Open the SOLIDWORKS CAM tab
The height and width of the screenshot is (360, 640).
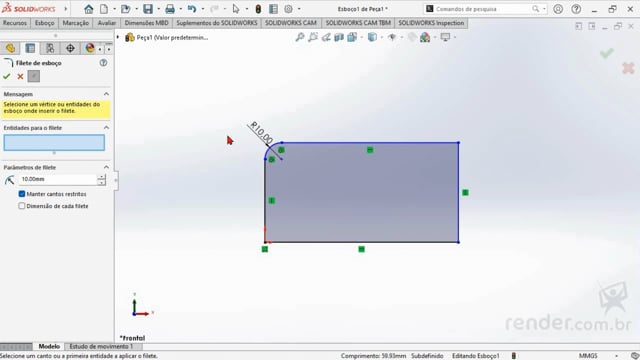tap(291, 23)
